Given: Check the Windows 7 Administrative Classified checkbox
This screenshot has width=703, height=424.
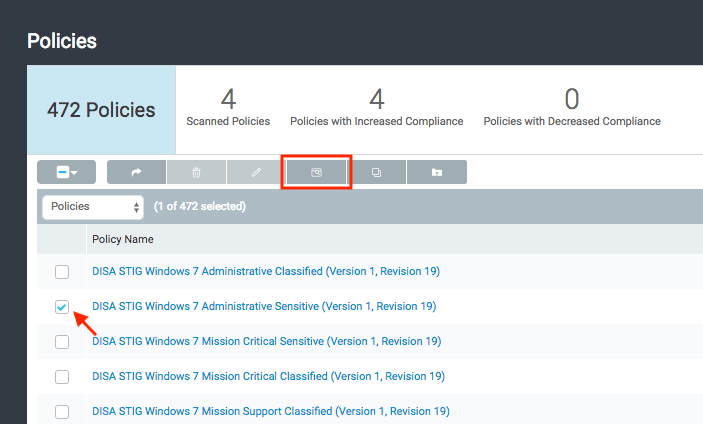Looking at the screenshot, I should [x=62, y=272].
